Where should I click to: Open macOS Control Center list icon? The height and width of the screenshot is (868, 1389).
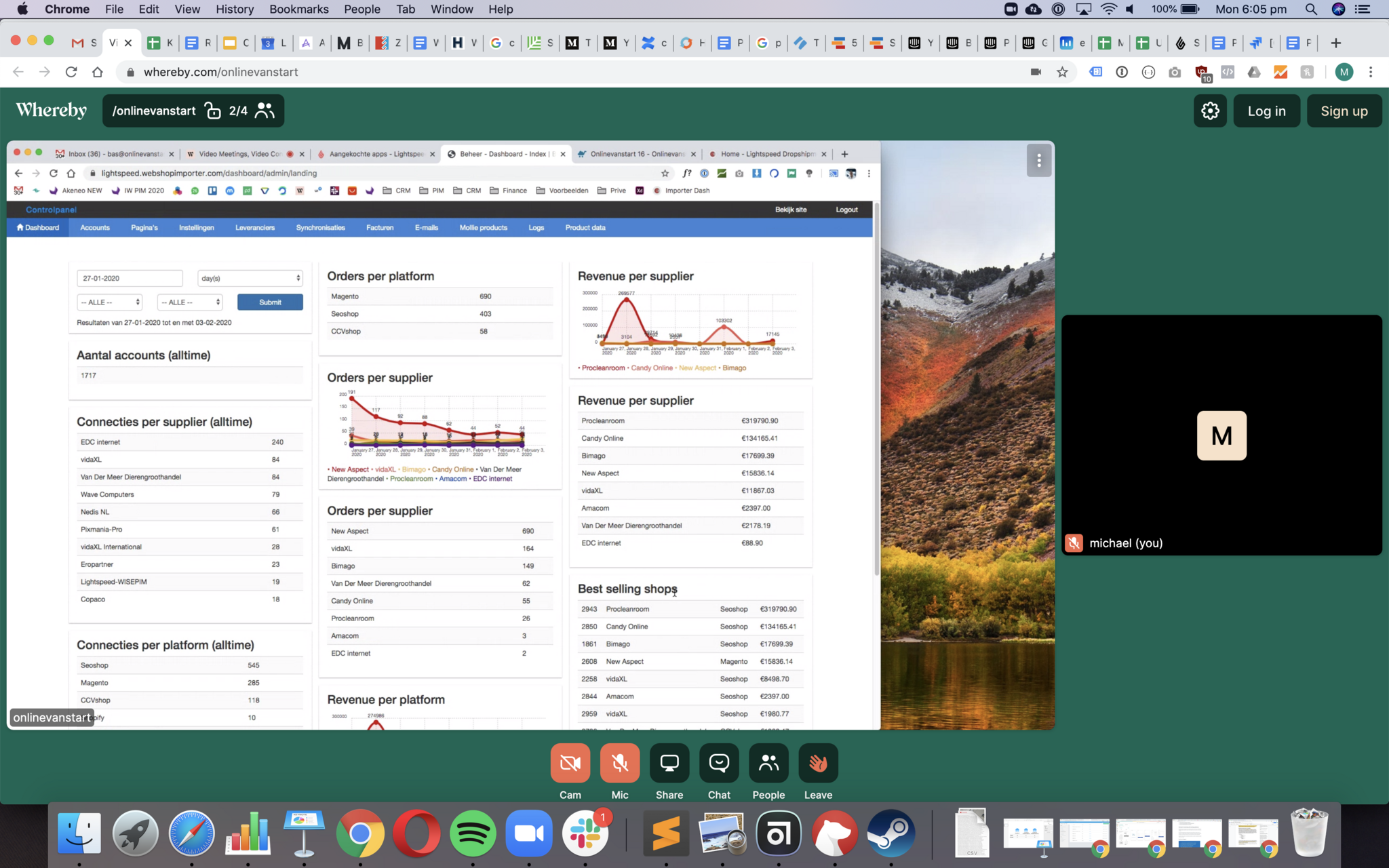coord(1362,9)
